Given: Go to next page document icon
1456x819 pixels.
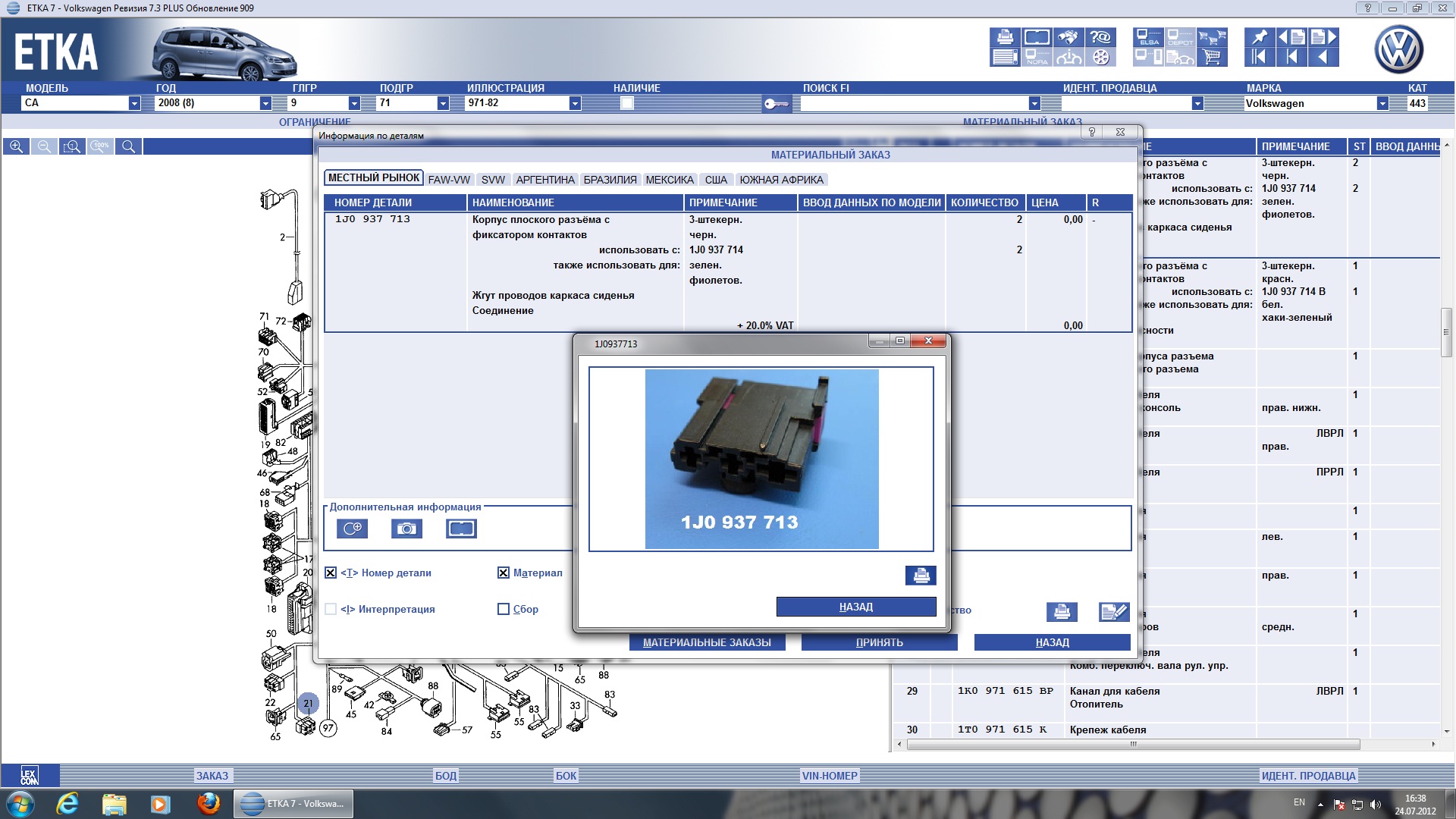Looking at the screenshot, I should pyautogui.click(x=1323, y=37).
